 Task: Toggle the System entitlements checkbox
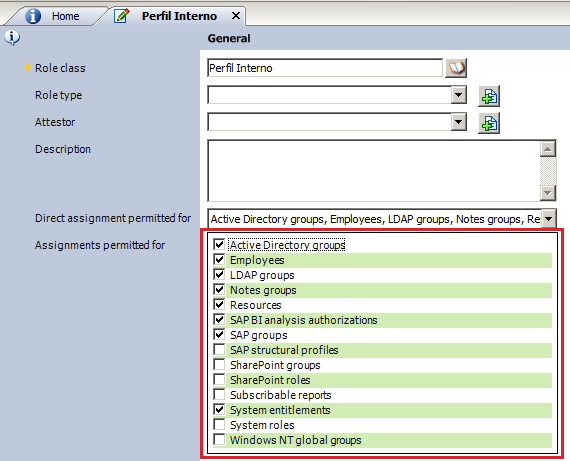pos(219,410)
